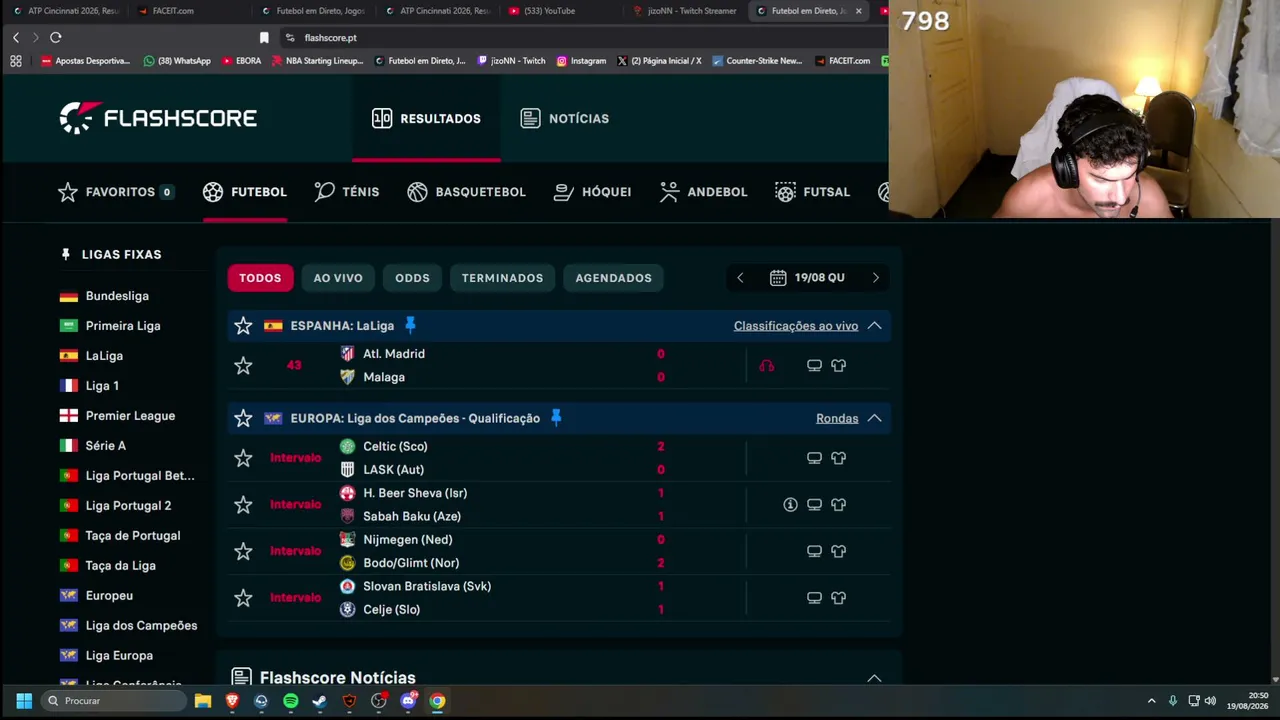Show TODOS matches filter

260,278
